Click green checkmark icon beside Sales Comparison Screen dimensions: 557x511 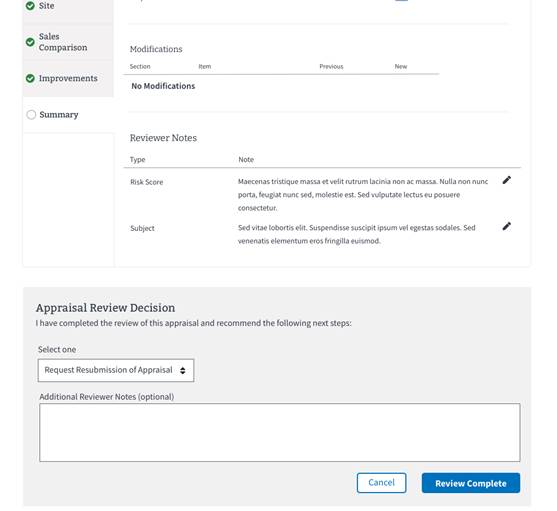click(x=30, y=42)
